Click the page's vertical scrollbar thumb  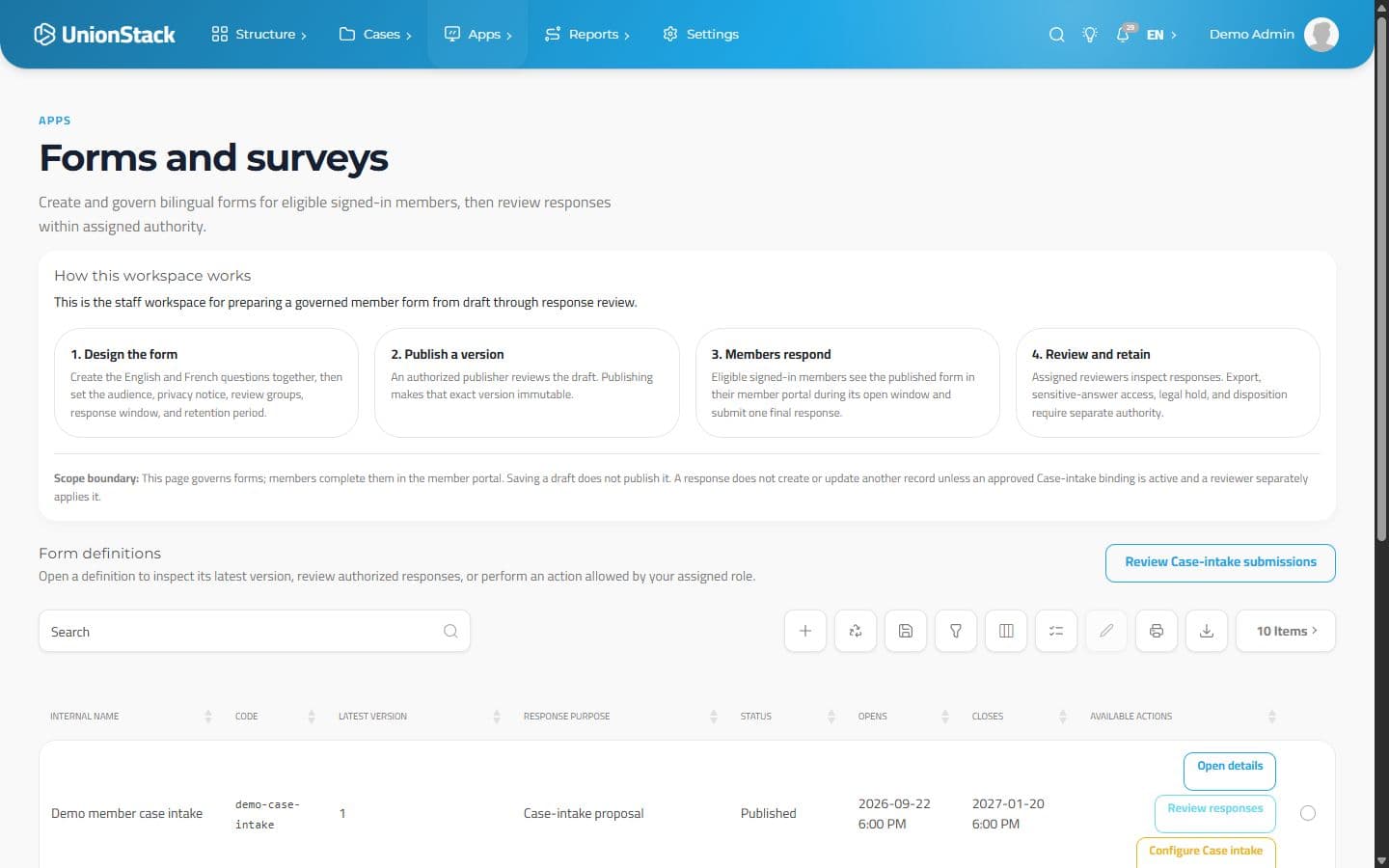pos(1381,280)
